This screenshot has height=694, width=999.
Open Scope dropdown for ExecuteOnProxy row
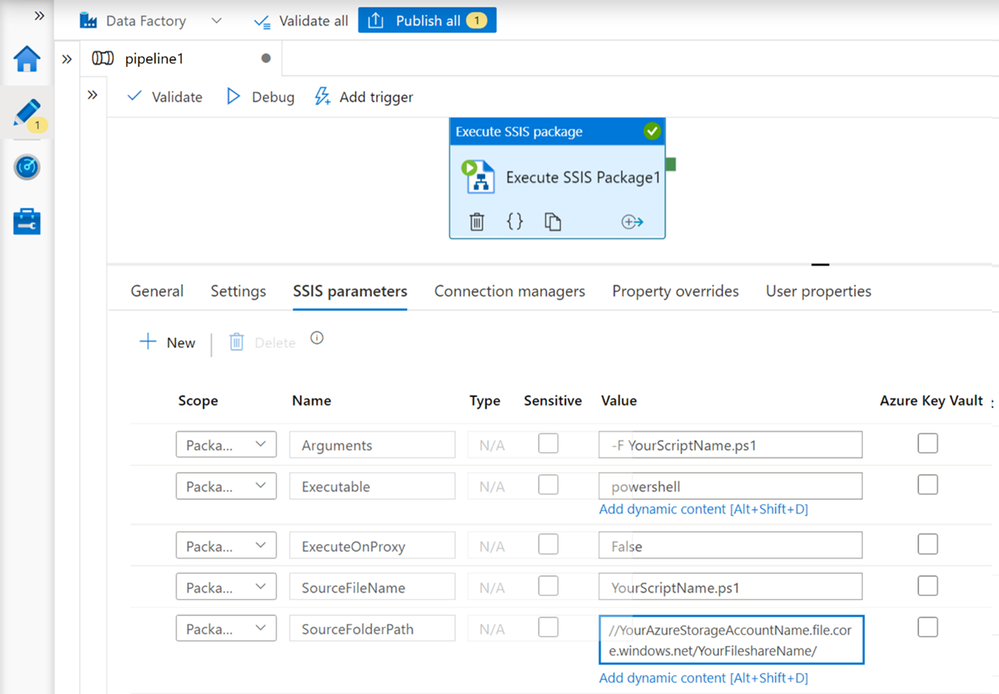226,546
